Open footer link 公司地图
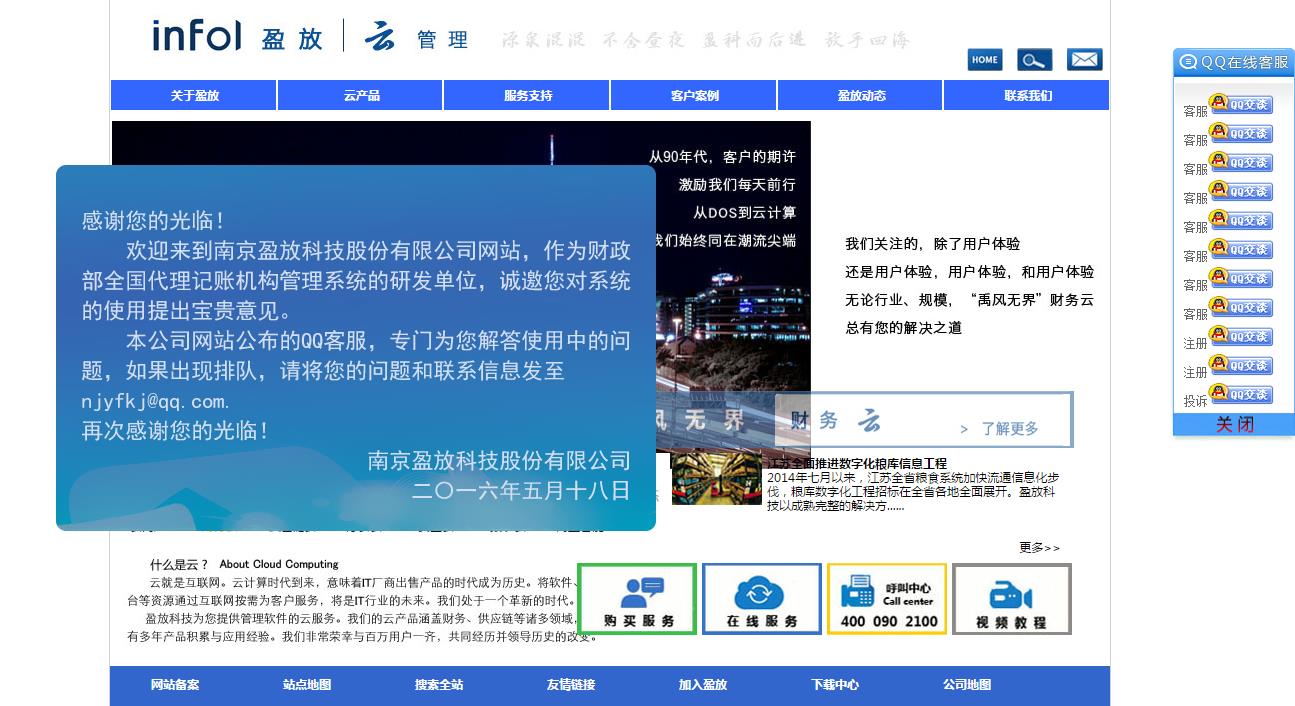 967,685
